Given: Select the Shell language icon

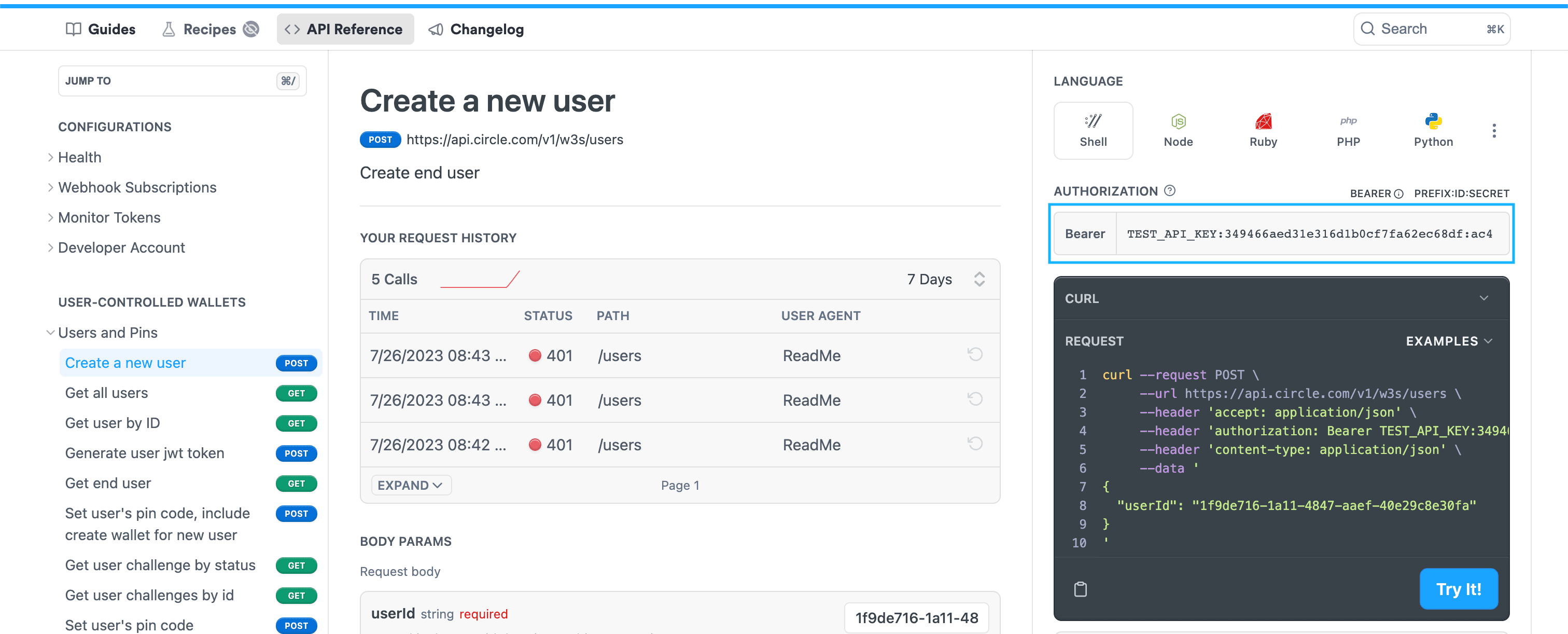Looking at the screenshot, I should [x=1093, y=121].
